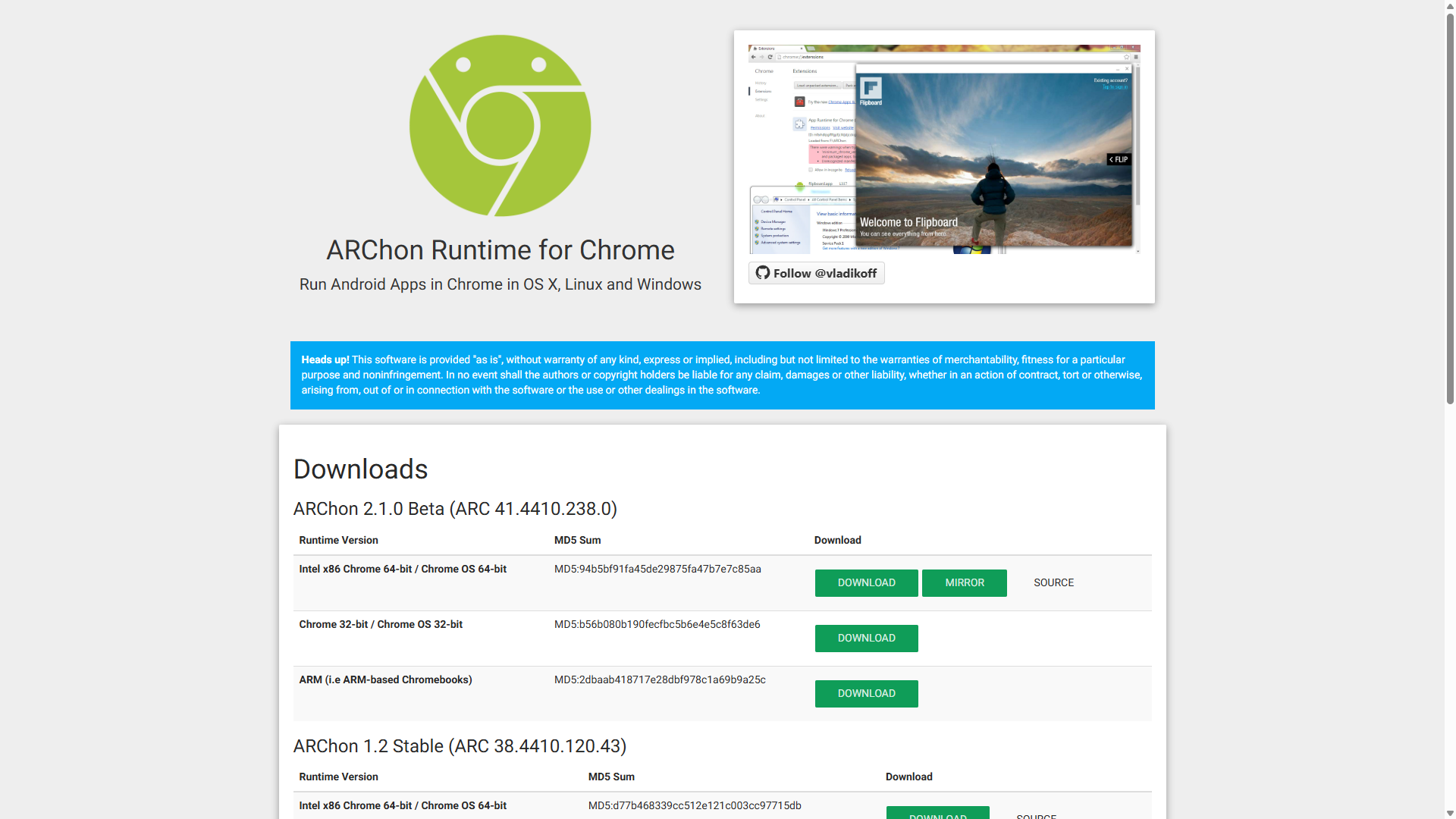Download the ARM-based Chromebooks runtime

867,694
